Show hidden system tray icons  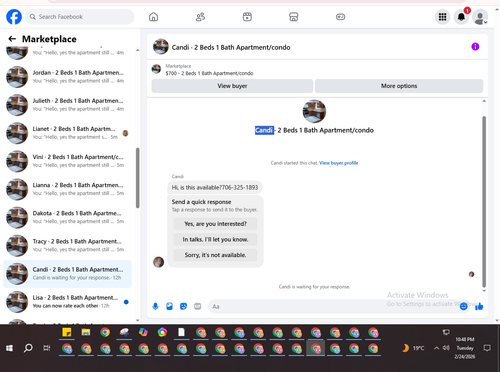436,348
